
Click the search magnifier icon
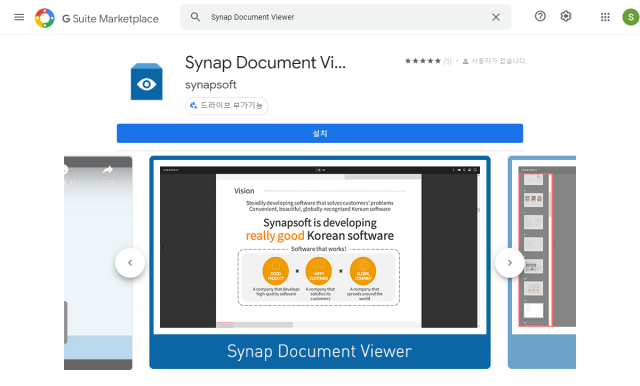pos(195,17)
